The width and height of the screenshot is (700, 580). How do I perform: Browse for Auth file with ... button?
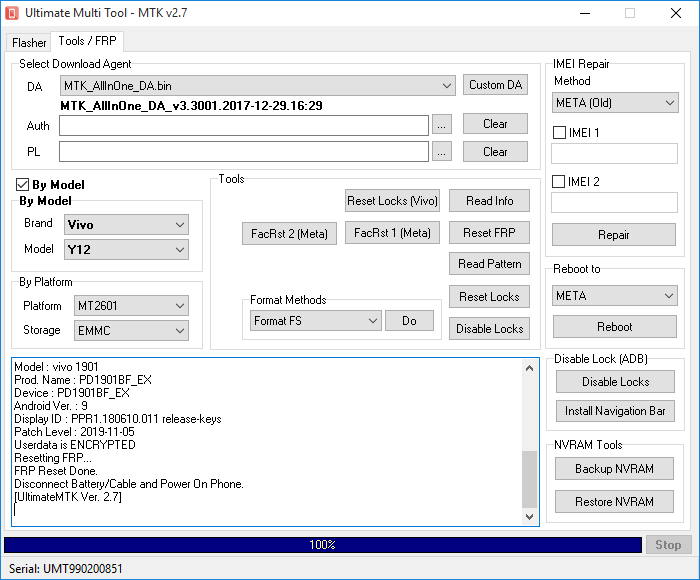pyautogui.click(x=442, y=125)
